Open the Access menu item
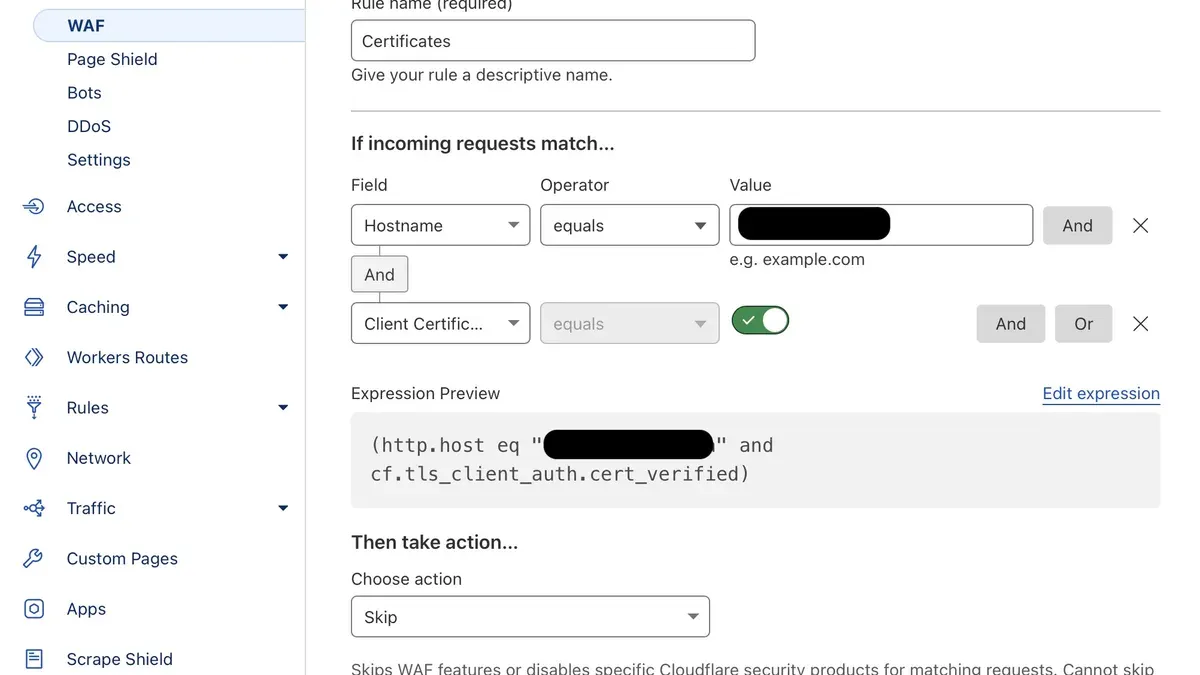Viewport: 1200px width, 675px height. (x=94, y=207)
